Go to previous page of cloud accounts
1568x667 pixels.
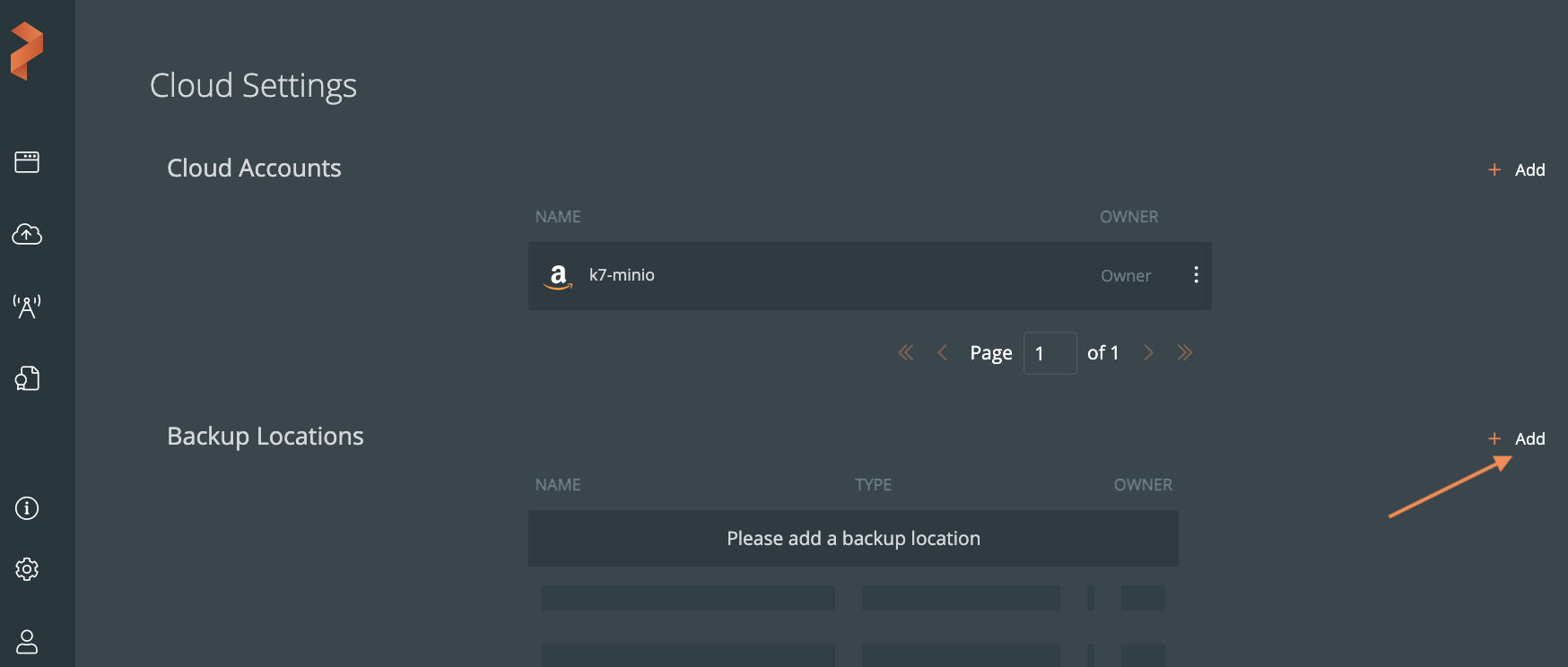click(942, 353)
